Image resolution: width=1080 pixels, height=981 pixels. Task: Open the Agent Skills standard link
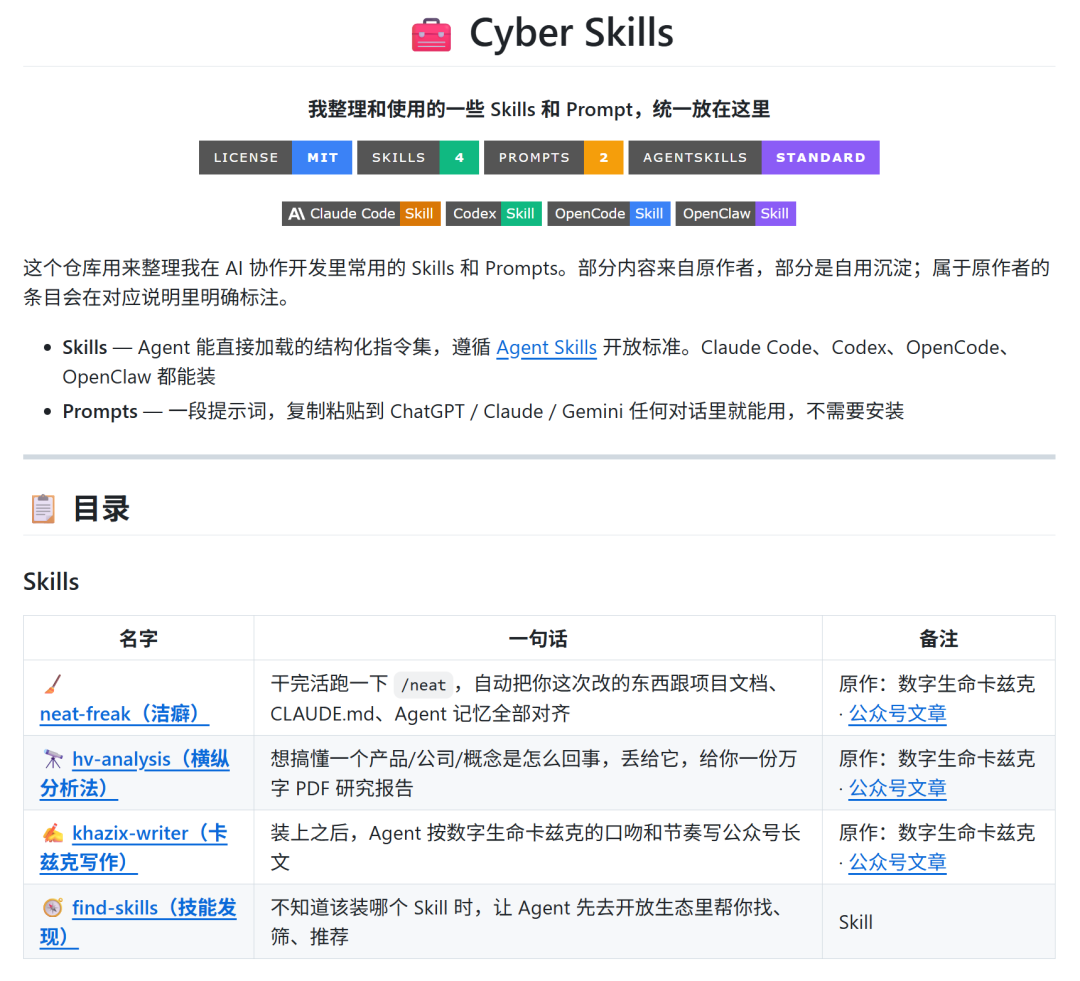click(x=546, y=347)
